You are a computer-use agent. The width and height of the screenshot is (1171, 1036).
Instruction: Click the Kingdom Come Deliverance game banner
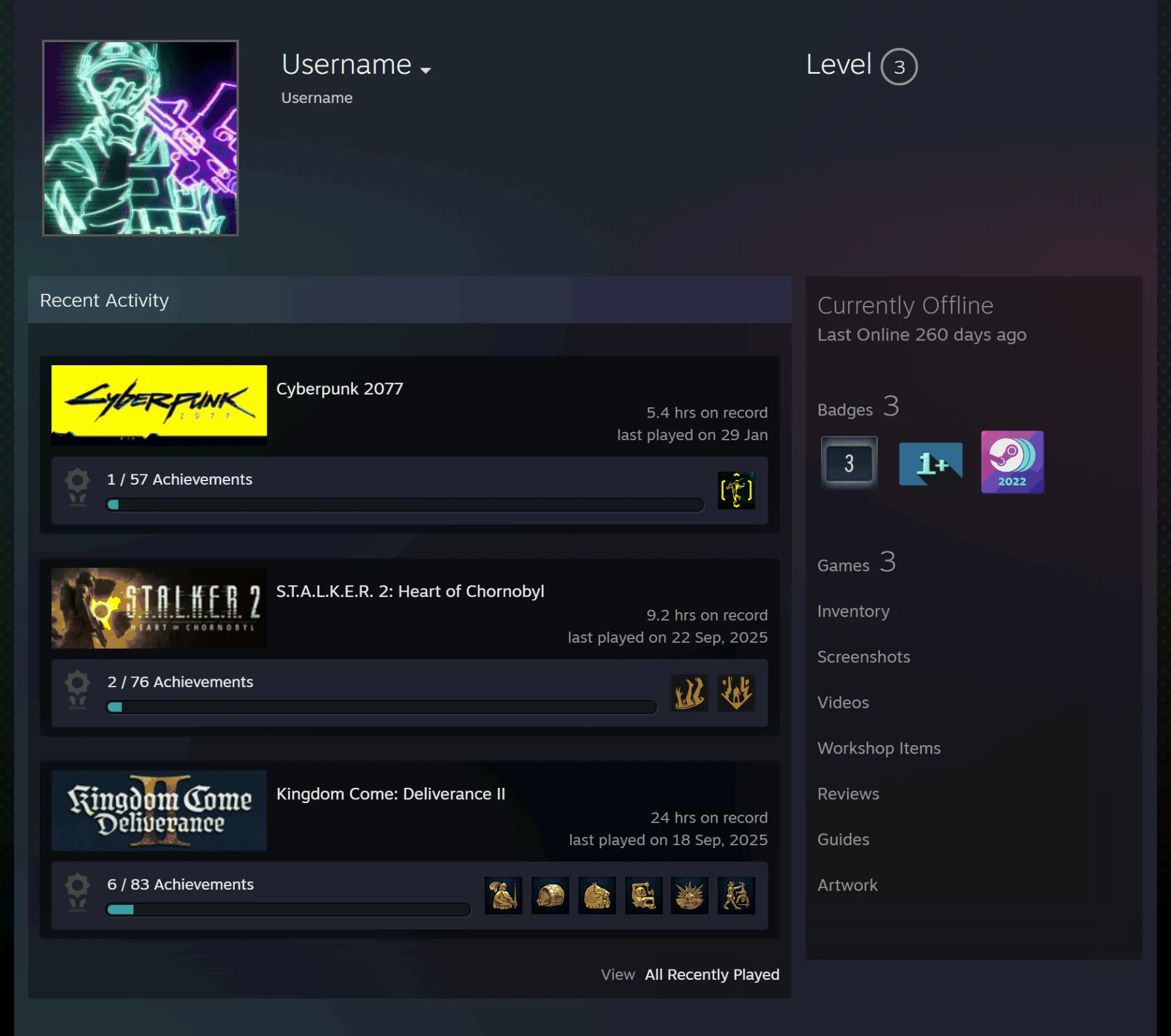click(x=159, y=810)
